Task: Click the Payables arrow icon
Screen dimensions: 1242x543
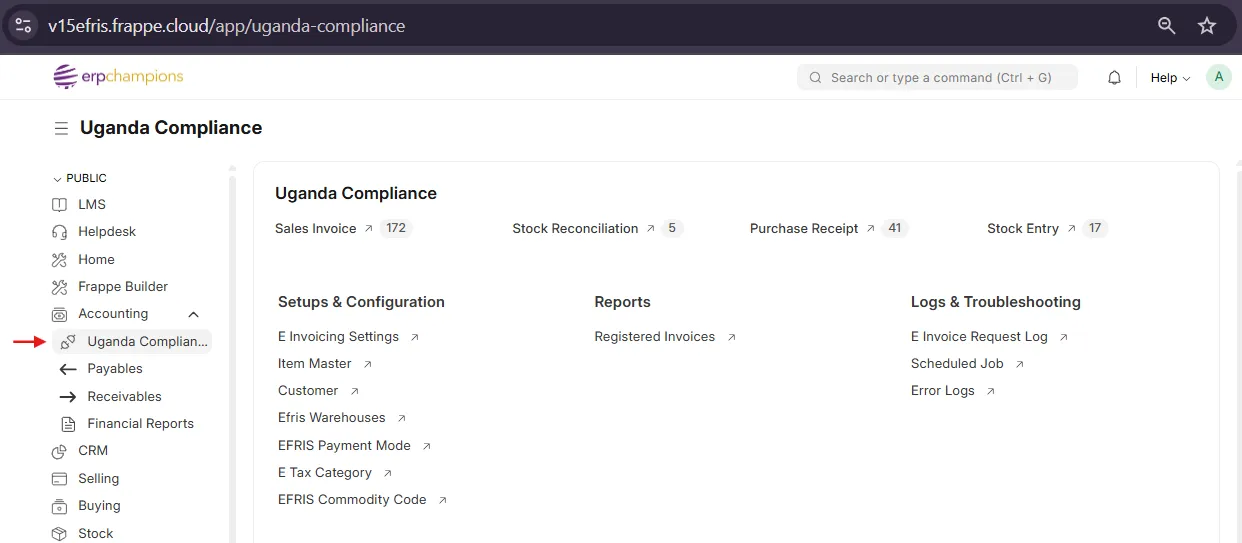Action: click(x=68, y=369)
